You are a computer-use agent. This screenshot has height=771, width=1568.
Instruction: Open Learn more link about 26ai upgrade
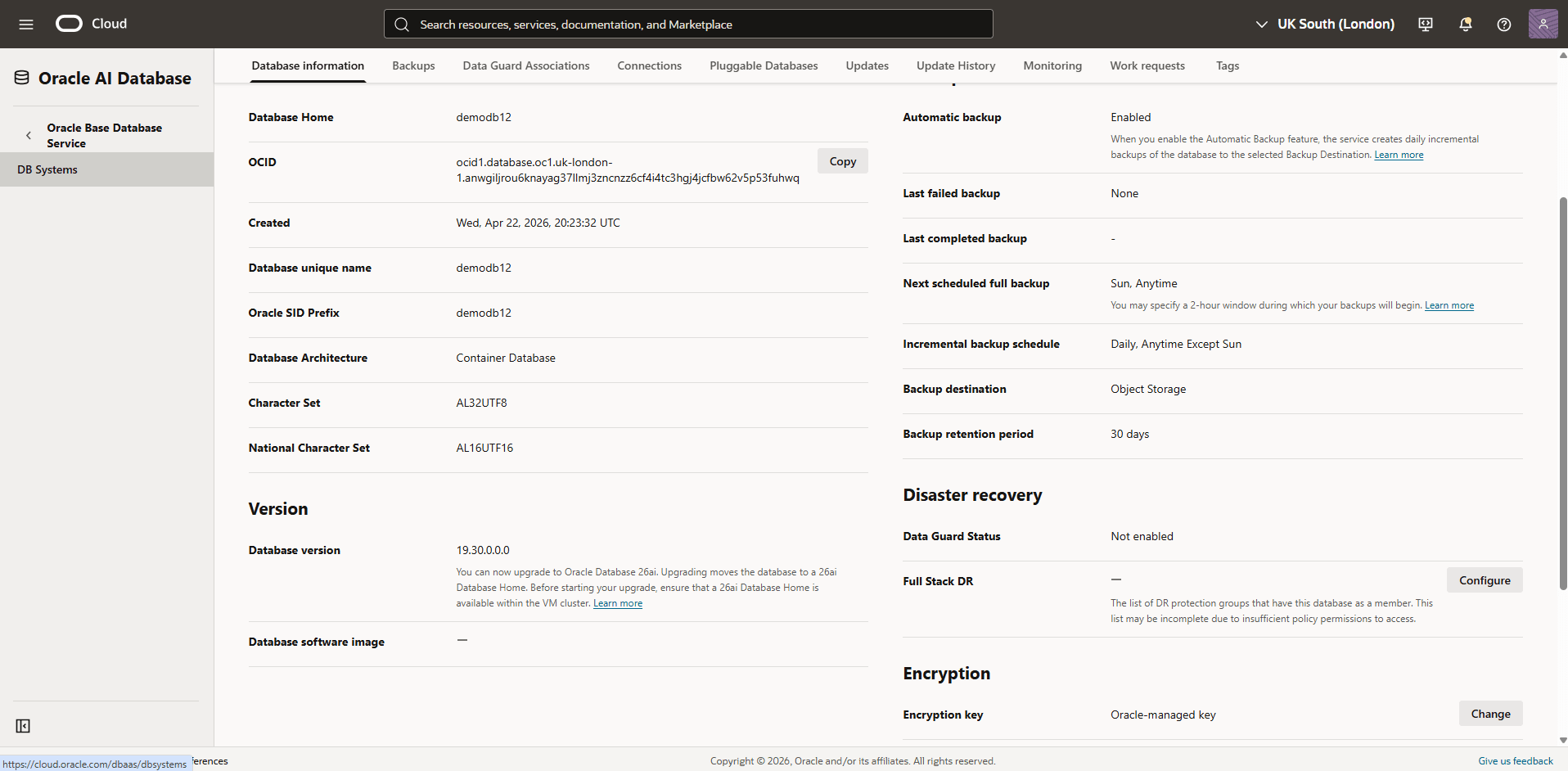pyautogui.click(x=618, y=603)
